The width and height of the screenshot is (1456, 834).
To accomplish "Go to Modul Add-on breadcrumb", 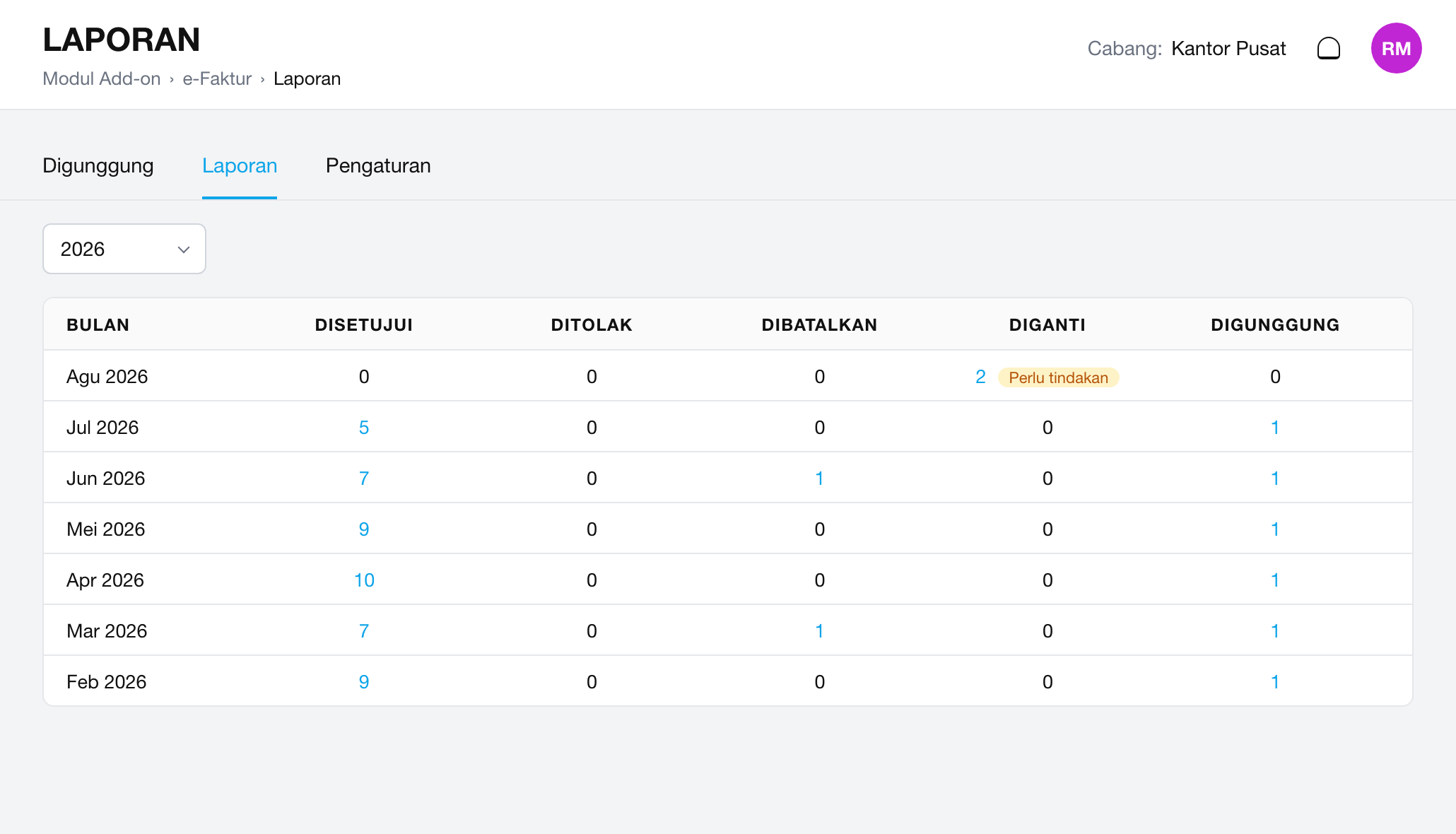I will coord(102,78).
